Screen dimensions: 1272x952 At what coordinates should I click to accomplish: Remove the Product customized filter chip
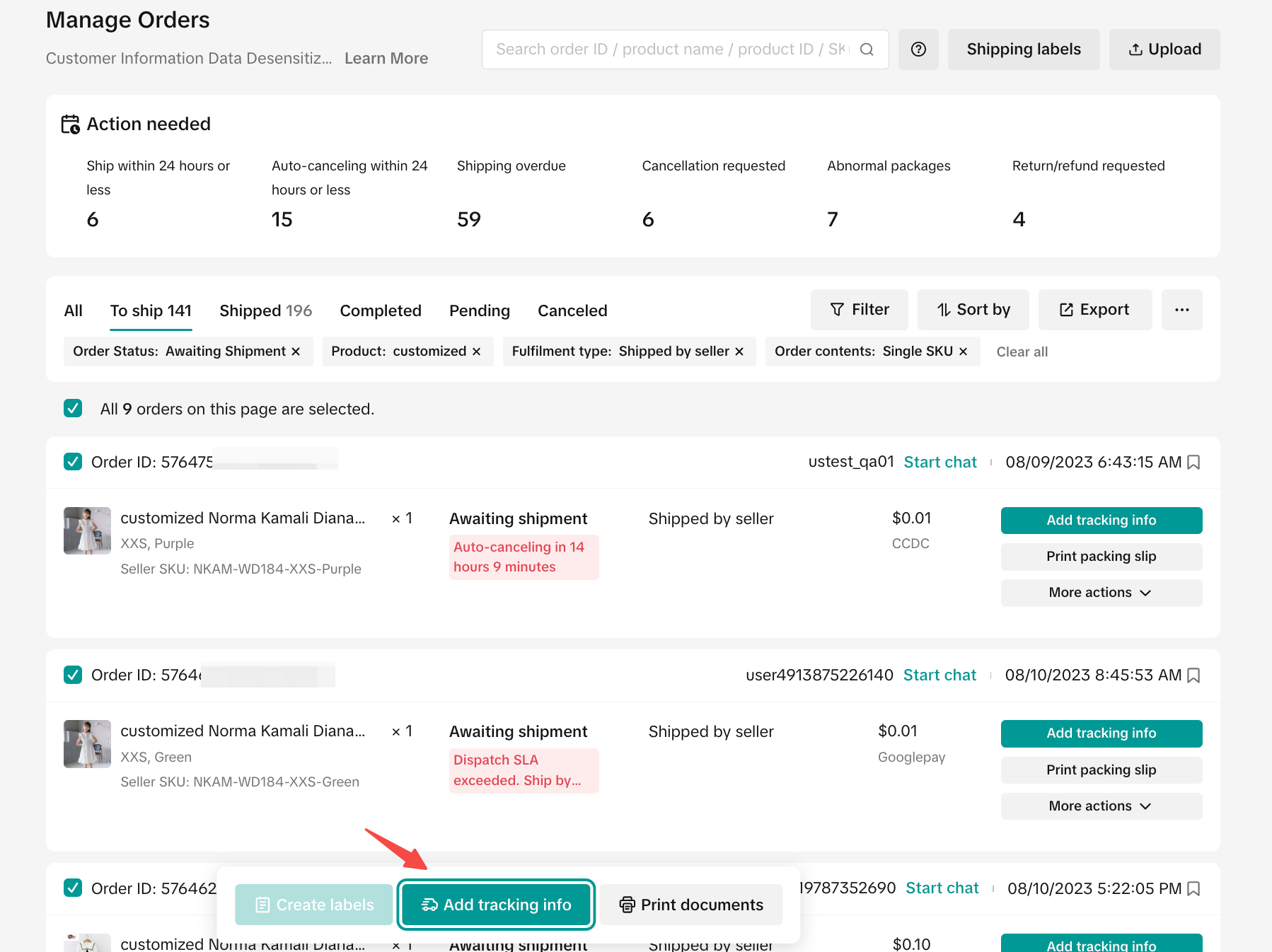tap(477, 352)
